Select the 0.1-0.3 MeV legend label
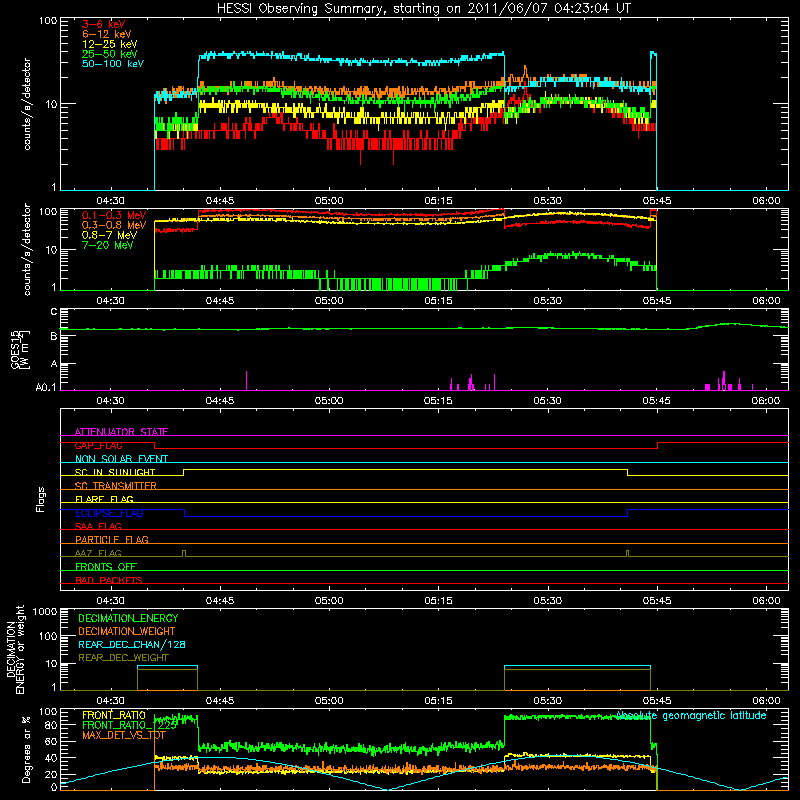 coord(114,215)
